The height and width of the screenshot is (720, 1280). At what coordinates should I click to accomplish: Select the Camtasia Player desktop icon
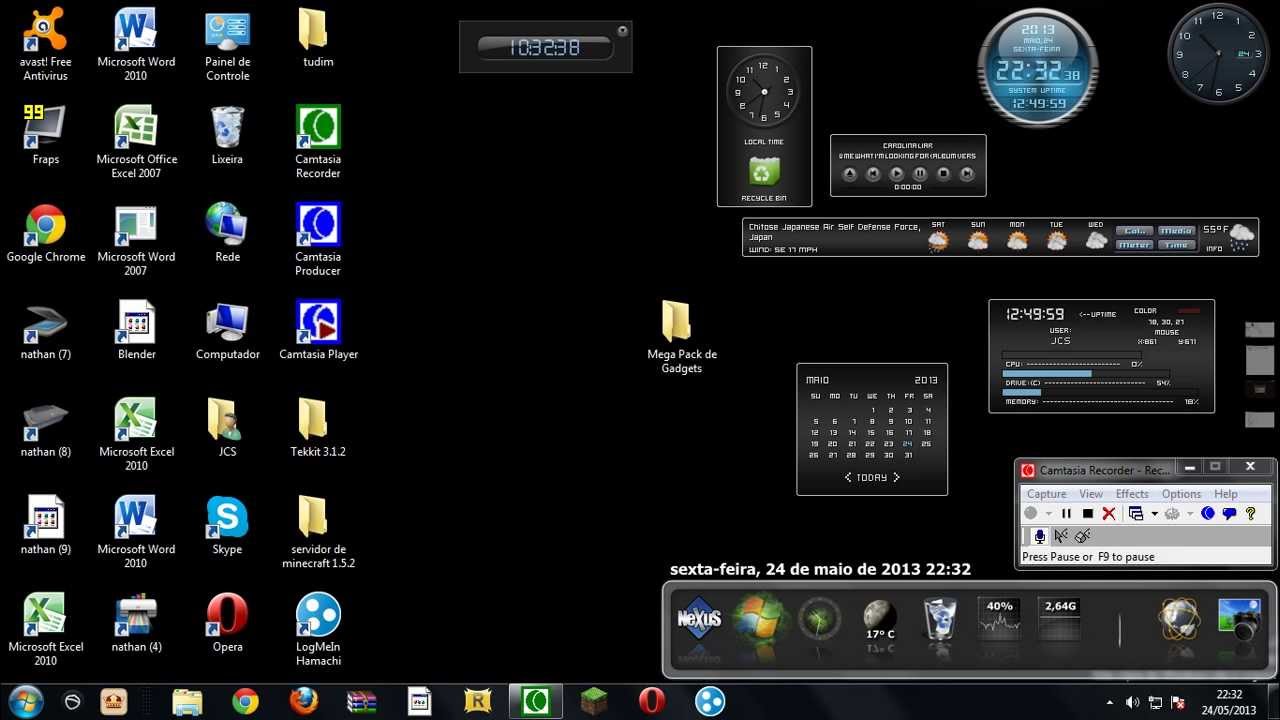coord(318,330)
